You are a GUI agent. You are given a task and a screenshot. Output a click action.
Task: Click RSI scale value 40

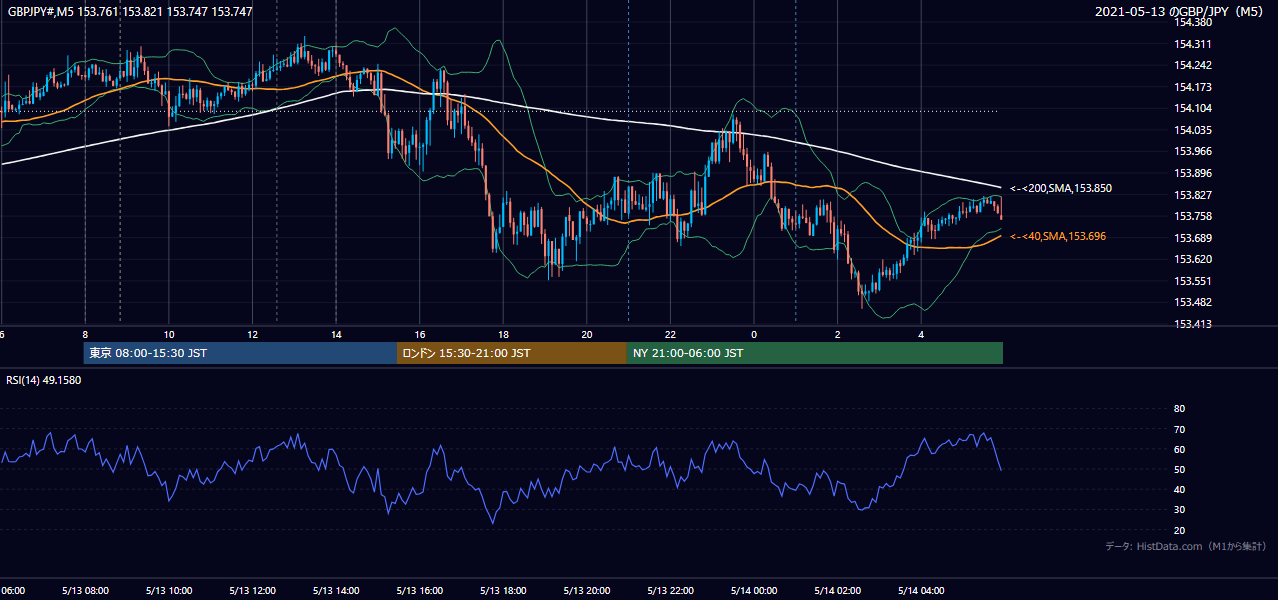click(x=1179, y=489)
